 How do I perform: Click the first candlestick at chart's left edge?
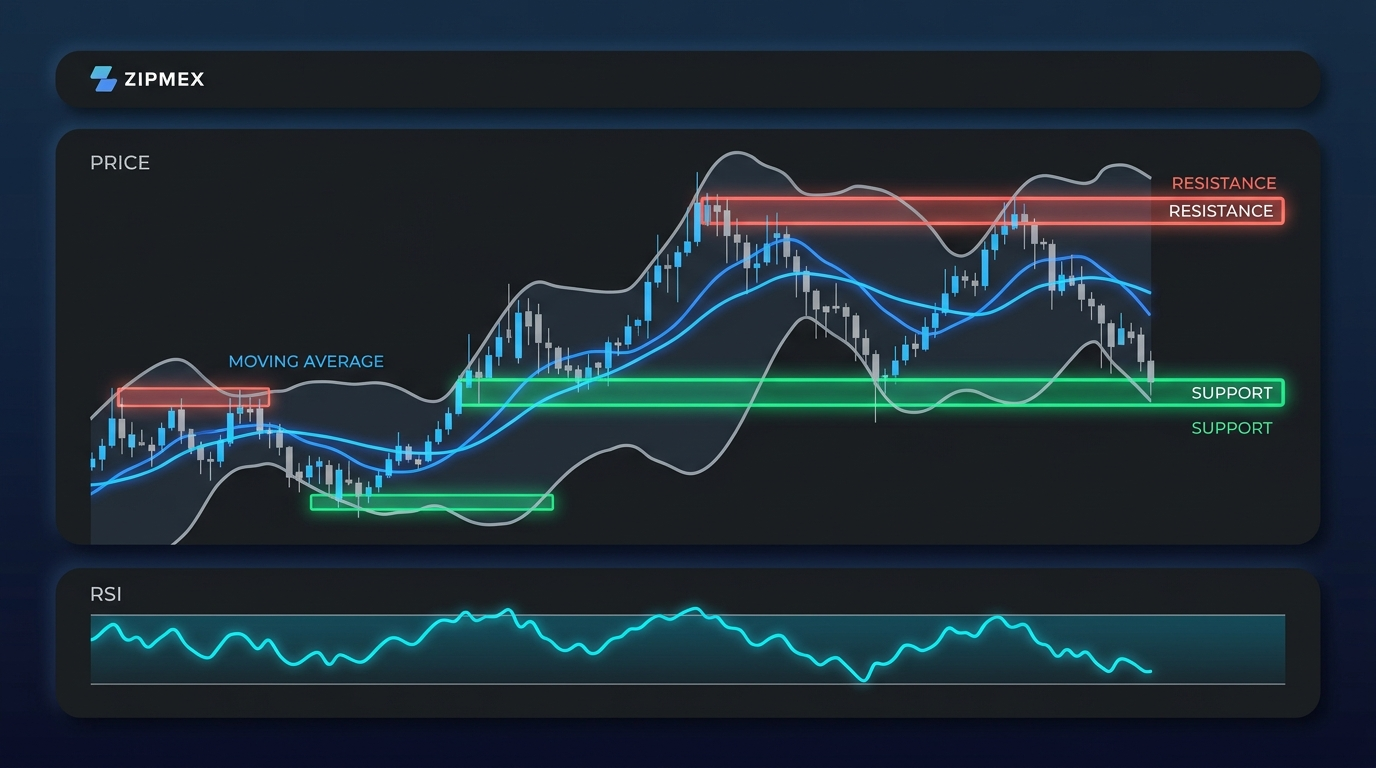coord(93,462)
